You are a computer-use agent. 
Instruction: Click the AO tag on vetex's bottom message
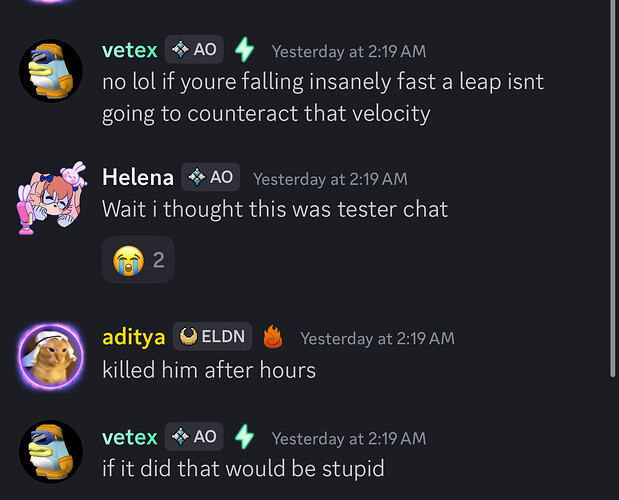pos(193,437)
